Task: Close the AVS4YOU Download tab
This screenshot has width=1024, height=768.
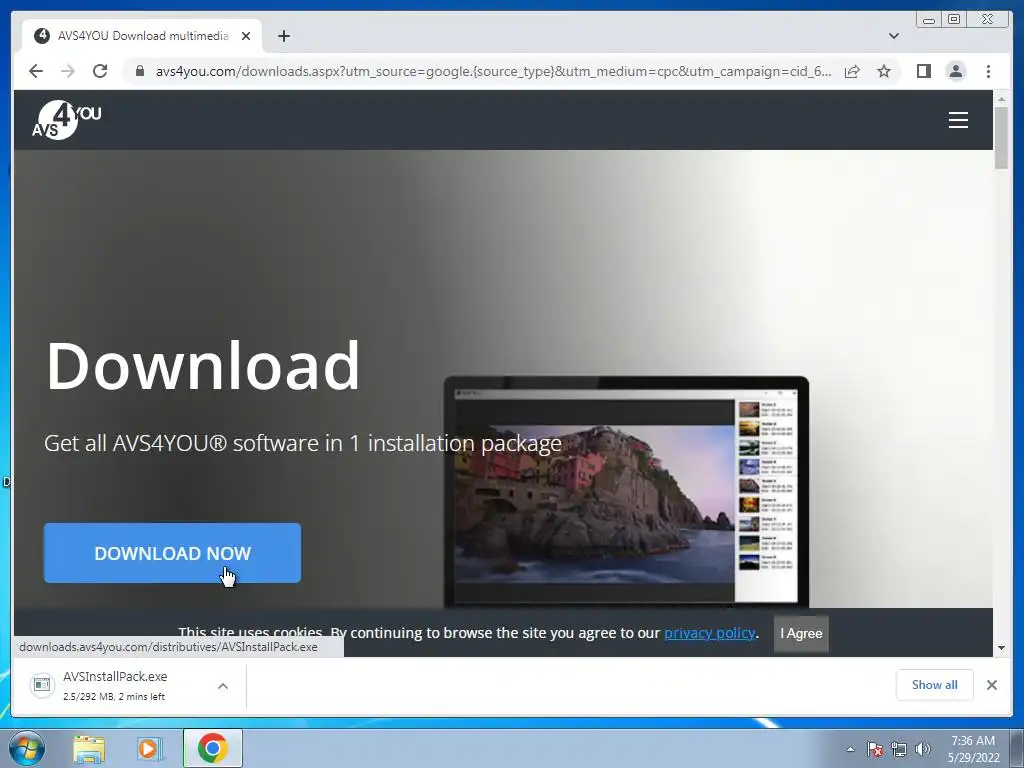Action: pyautogui.click(x=246, y=36)
